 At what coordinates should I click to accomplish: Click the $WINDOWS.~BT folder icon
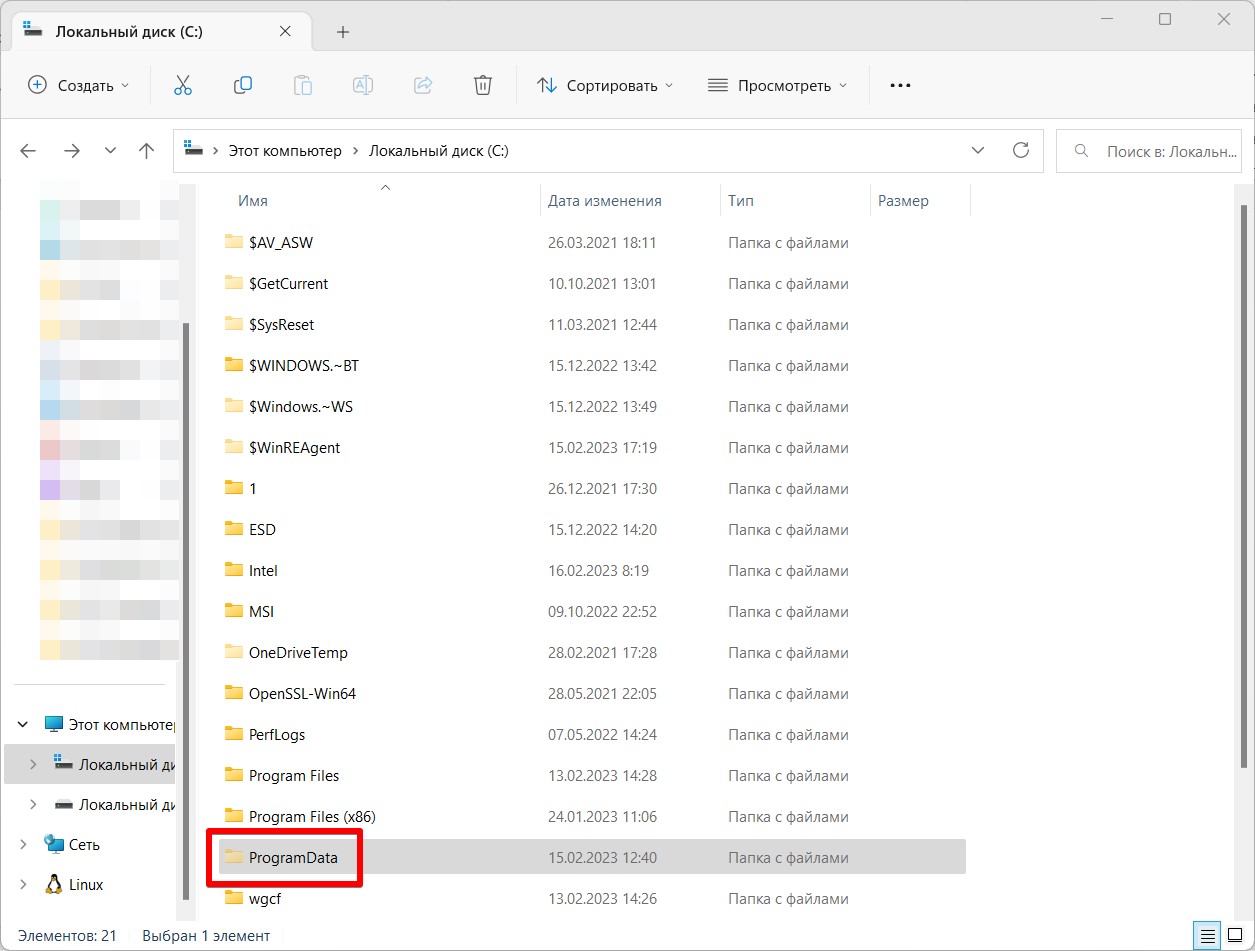[x=234, y=365]
